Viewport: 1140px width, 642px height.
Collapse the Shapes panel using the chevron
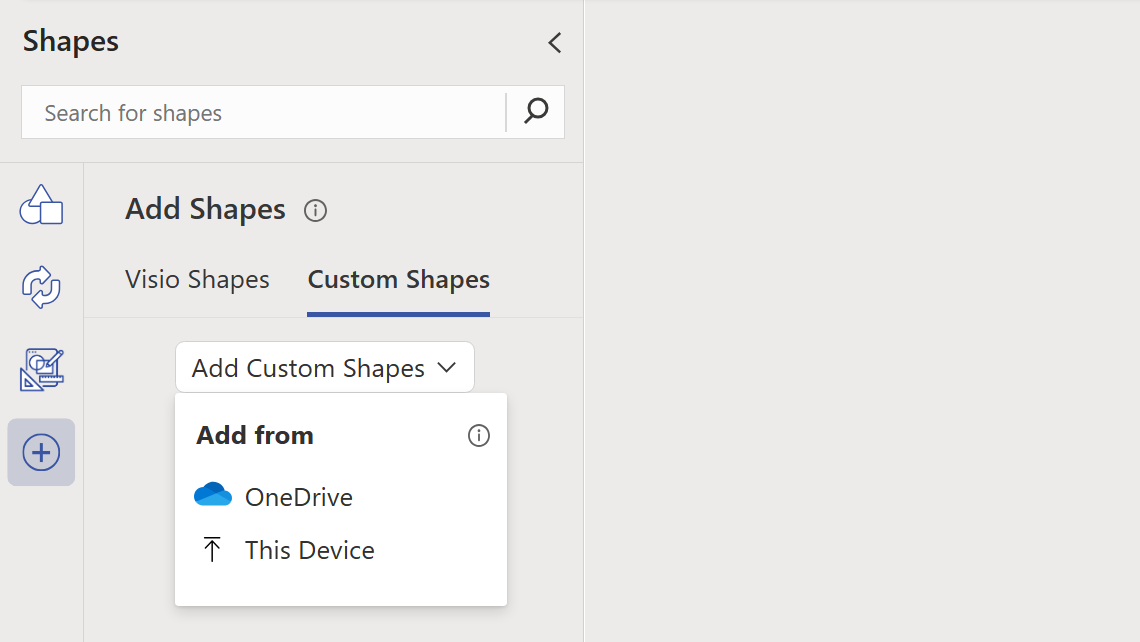coord(554,43)
